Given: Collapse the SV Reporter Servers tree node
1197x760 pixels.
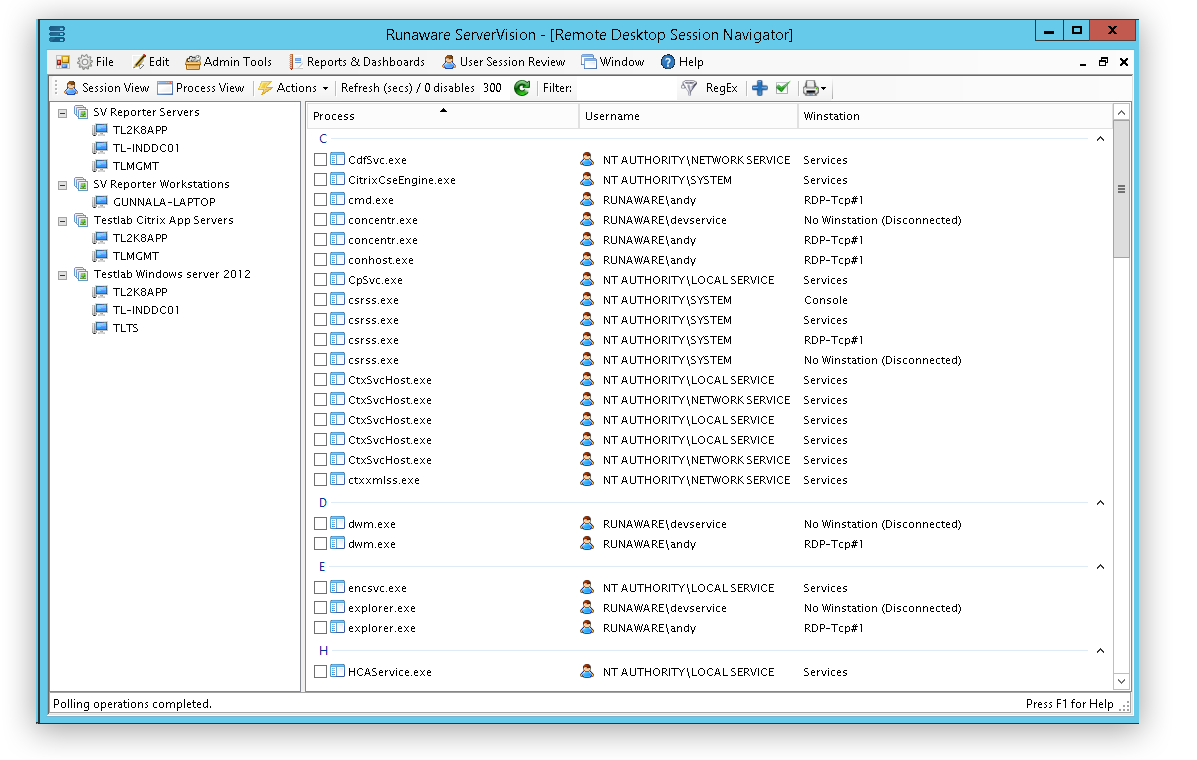Looking at the screenshot, I should (x=63, y=113).
